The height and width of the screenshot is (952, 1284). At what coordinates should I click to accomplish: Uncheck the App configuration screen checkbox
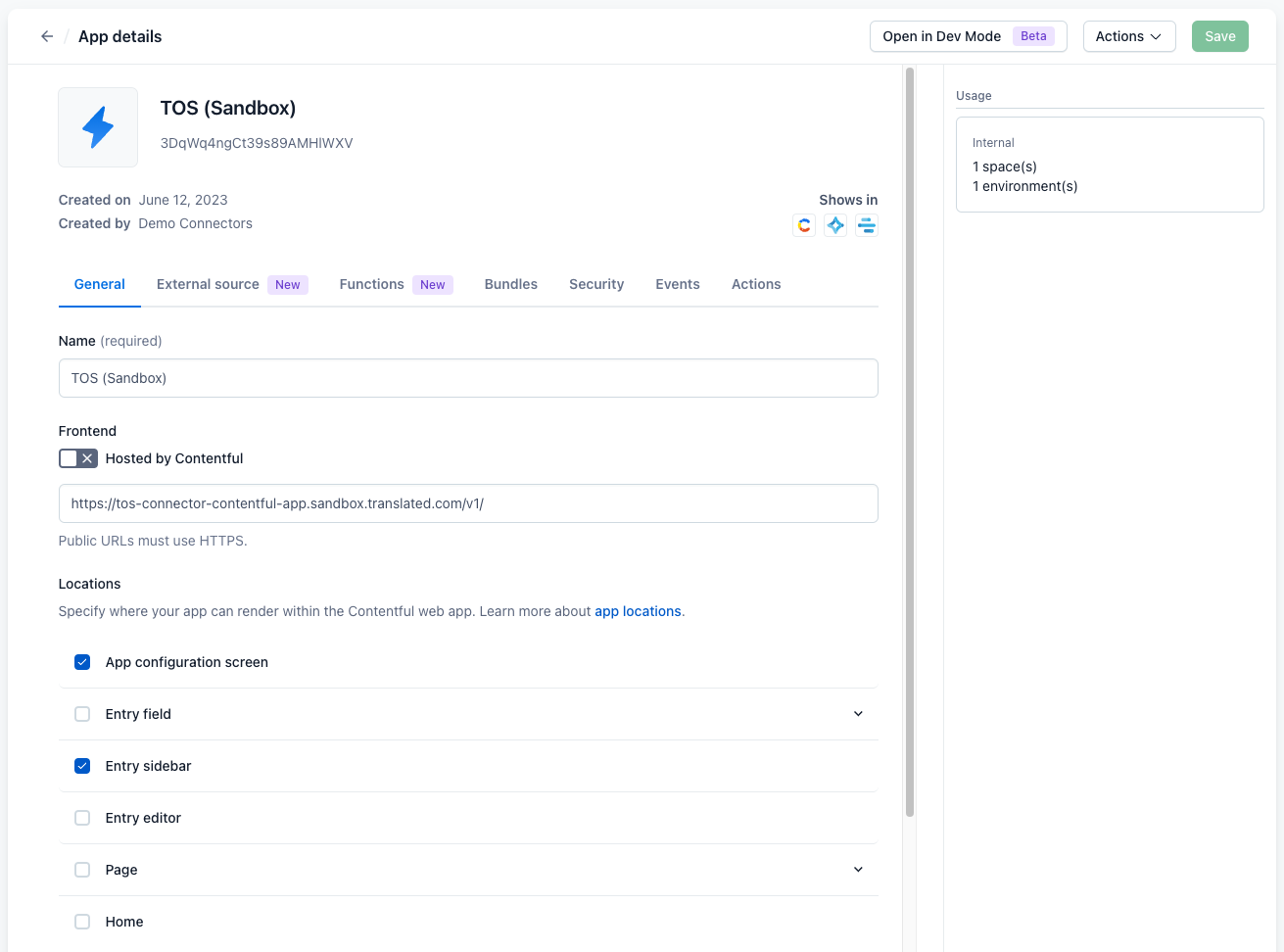pos(82,662)
